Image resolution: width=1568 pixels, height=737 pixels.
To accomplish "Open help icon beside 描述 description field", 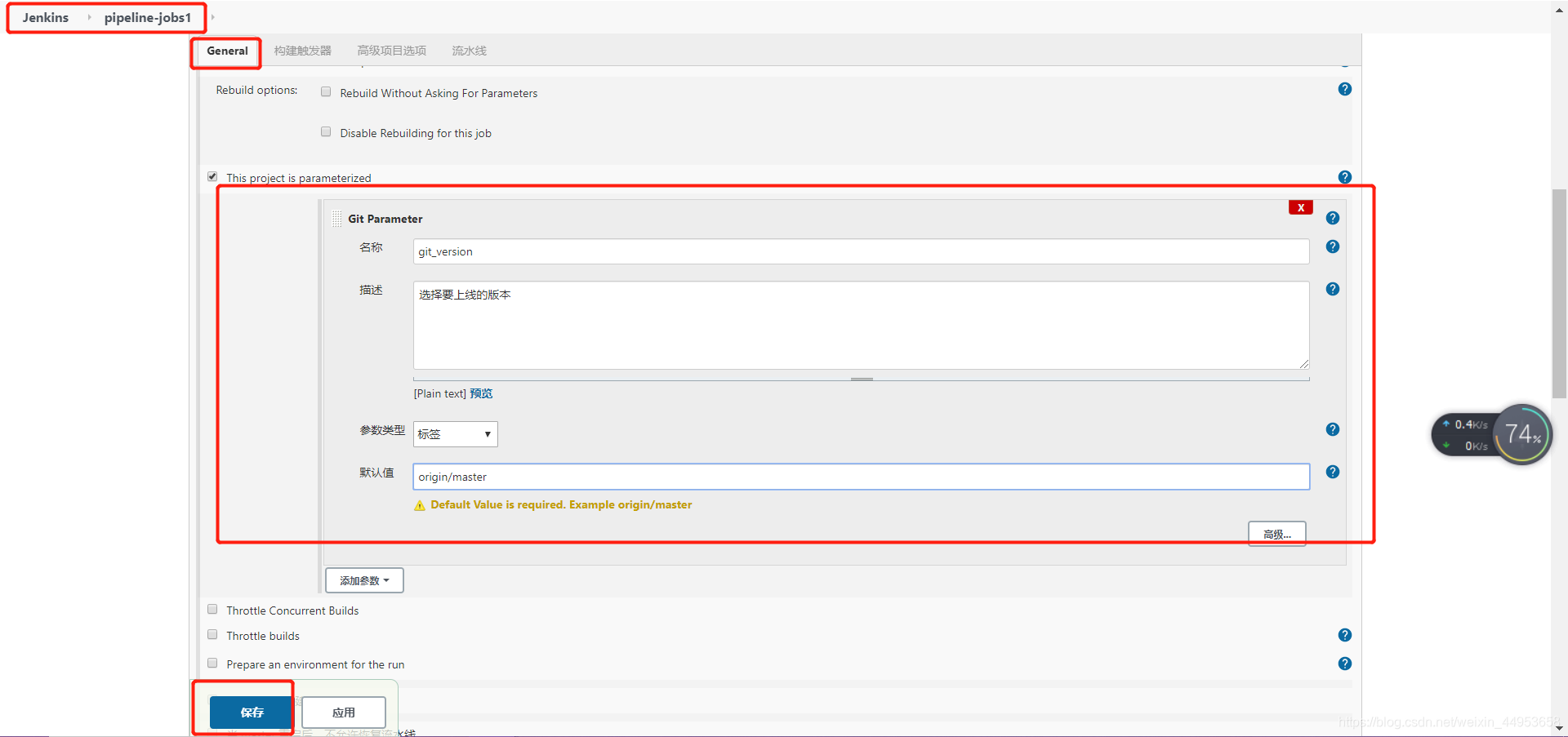I will [x=1332, y=289].
